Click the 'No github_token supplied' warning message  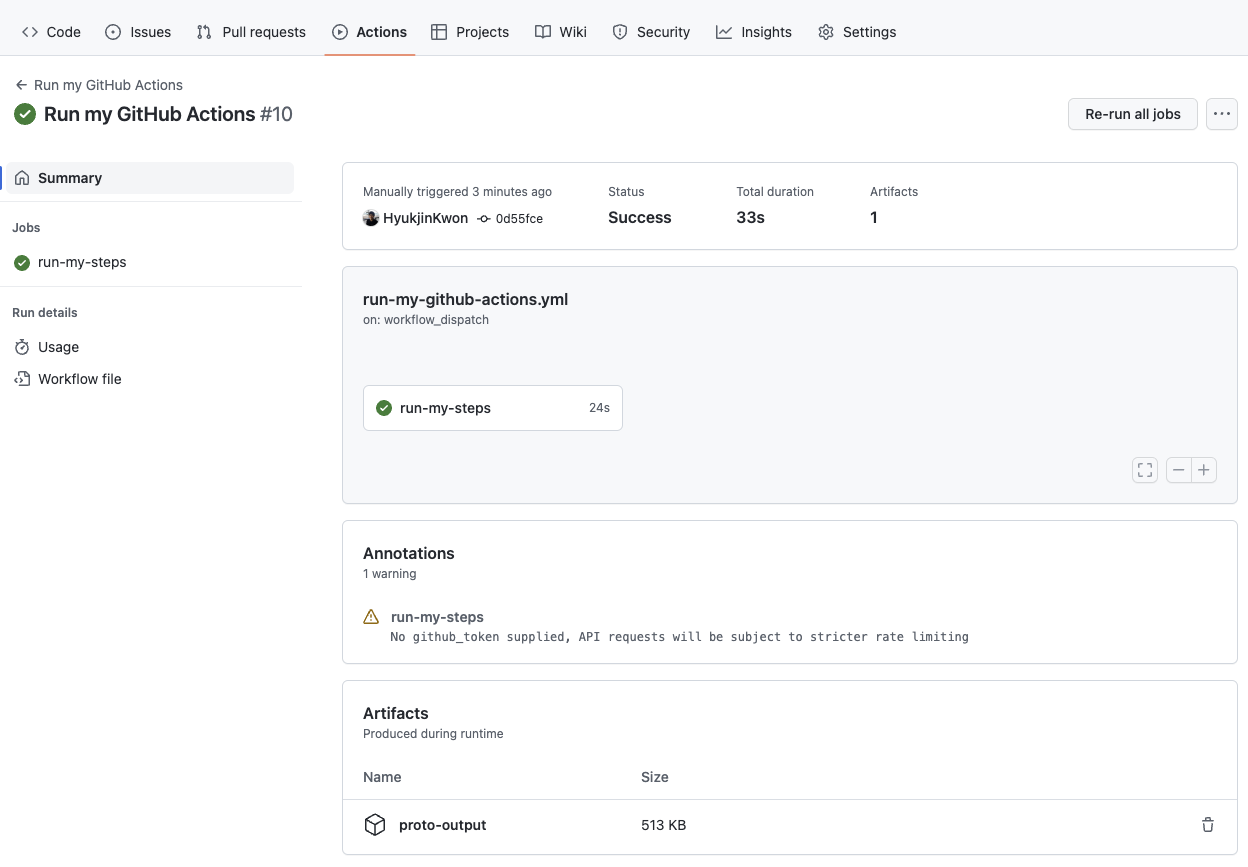680,636
